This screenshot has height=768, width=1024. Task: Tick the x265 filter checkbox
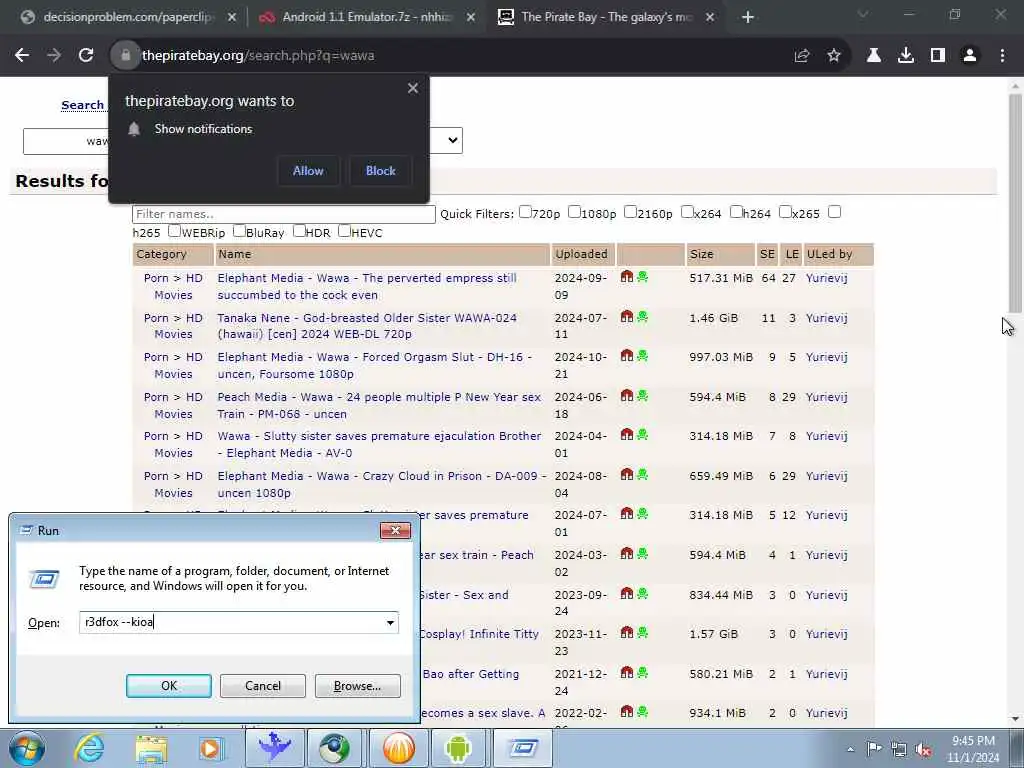(x=785, y=212)
